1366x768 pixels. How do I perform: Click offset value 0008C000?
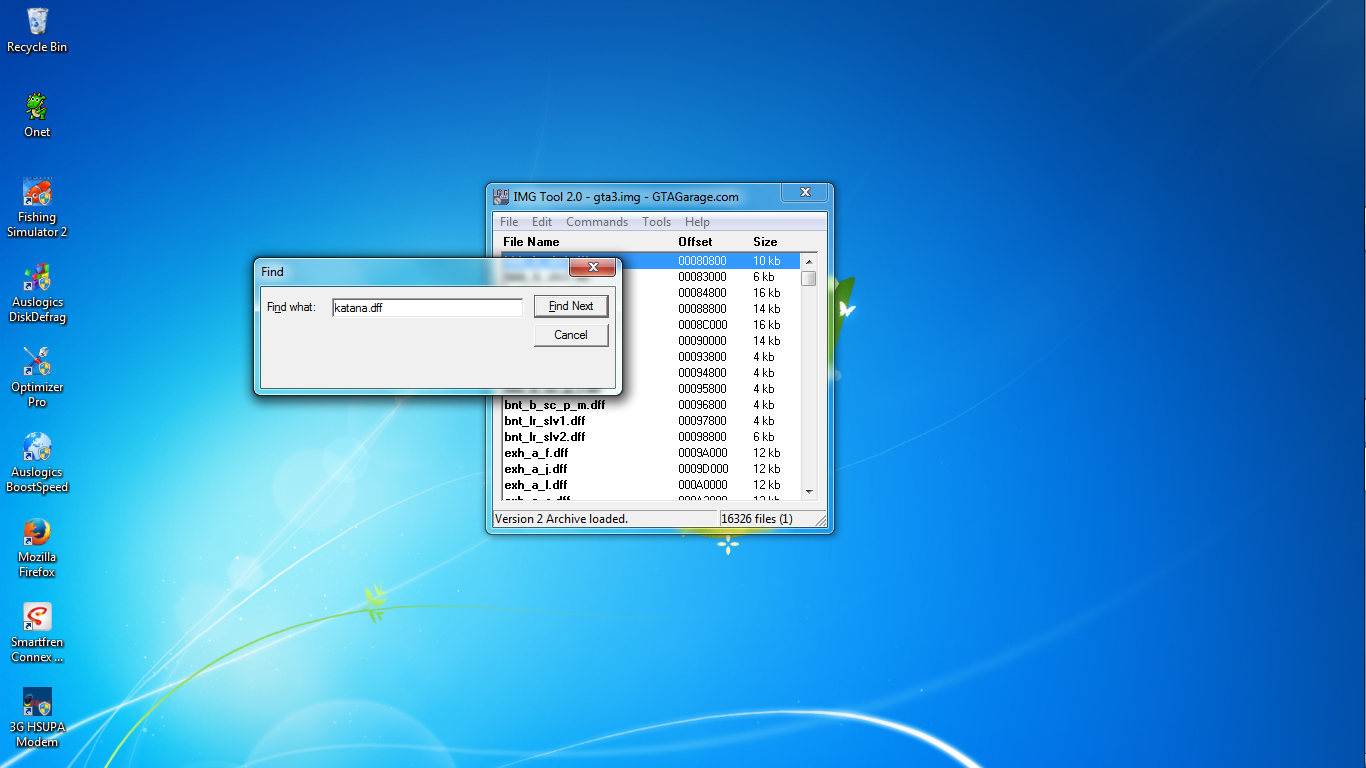[x=702, y=325]
